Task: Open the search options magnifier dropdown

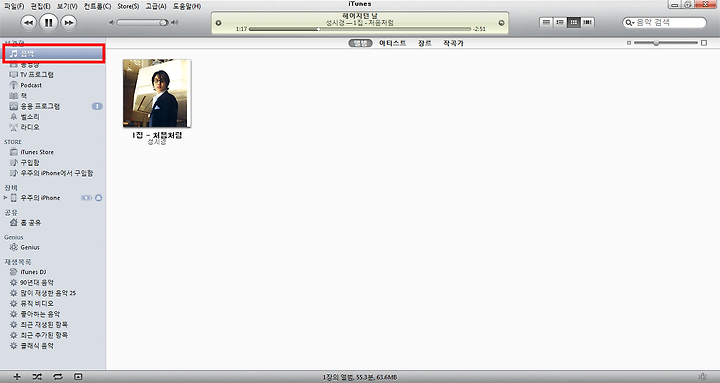Action: [629, 23]
